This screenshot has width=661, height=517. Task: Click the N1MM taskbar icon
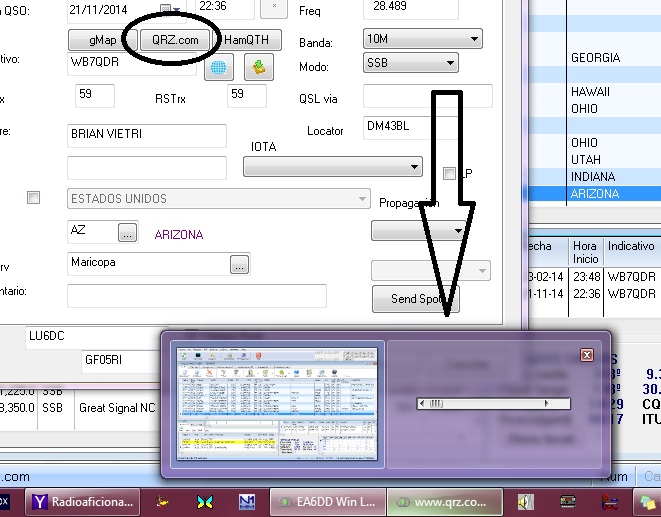[247, 501]
